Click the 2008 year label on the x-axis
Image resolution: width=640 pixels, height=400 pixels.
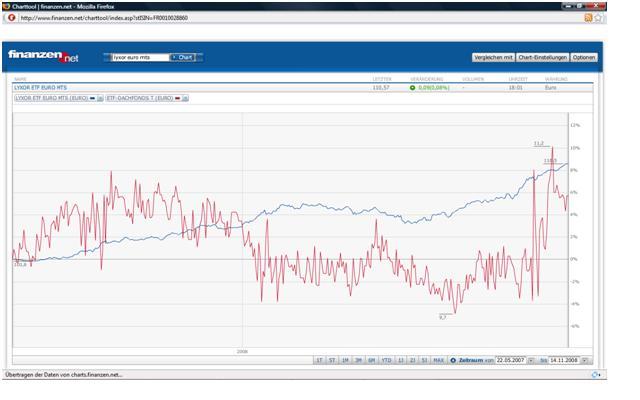pyautogui.click(x=242, y=351)
